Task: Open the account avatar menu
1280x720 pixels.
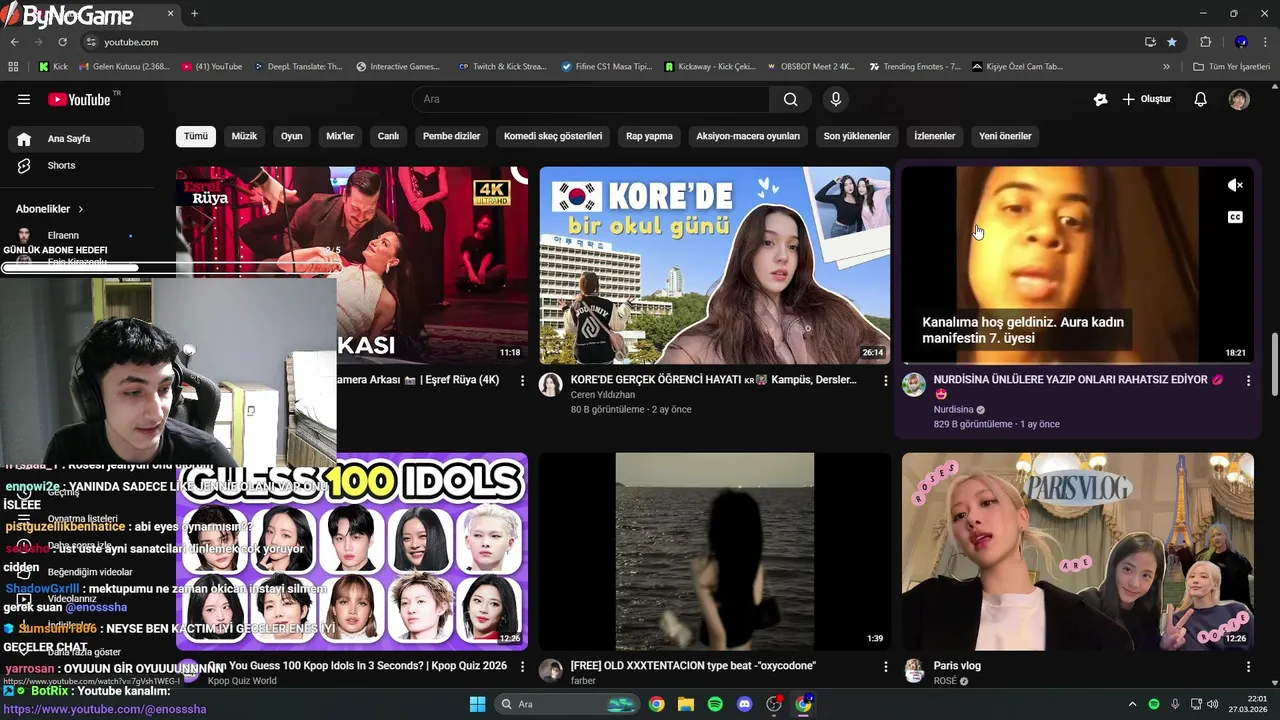Action: (1239, 99)
